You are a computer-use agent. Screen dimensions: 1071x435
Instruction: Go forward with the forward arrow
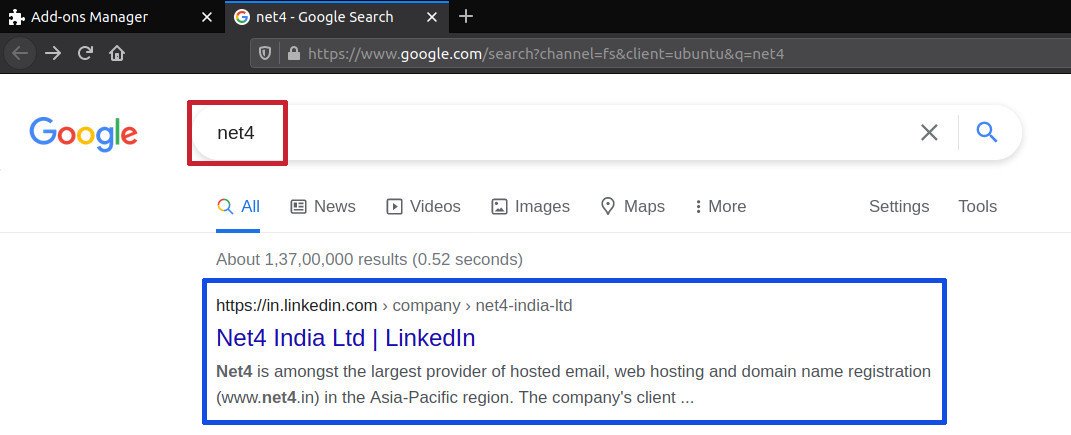pyautogui.click(x=53, y=53)
